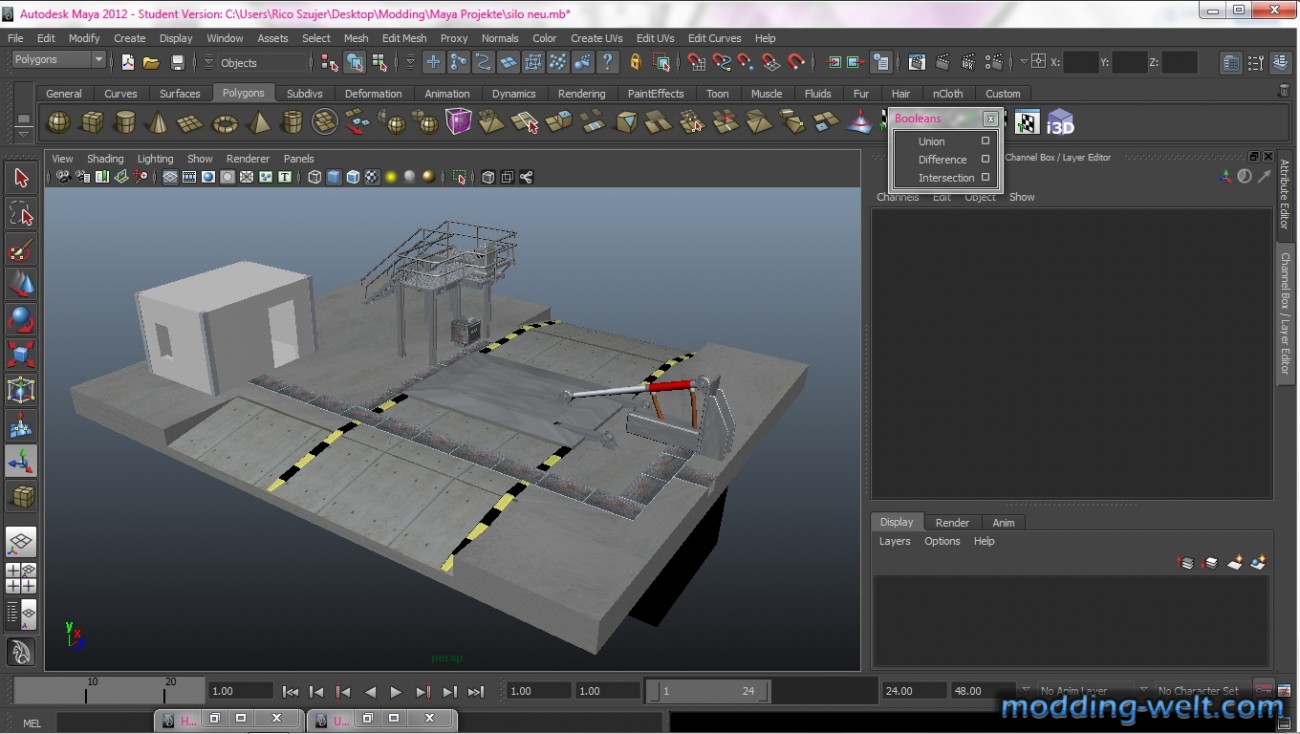Pick the Move tool in toolbox
The height and width of the screenshot is (734, 1300).
click(21, 284)
